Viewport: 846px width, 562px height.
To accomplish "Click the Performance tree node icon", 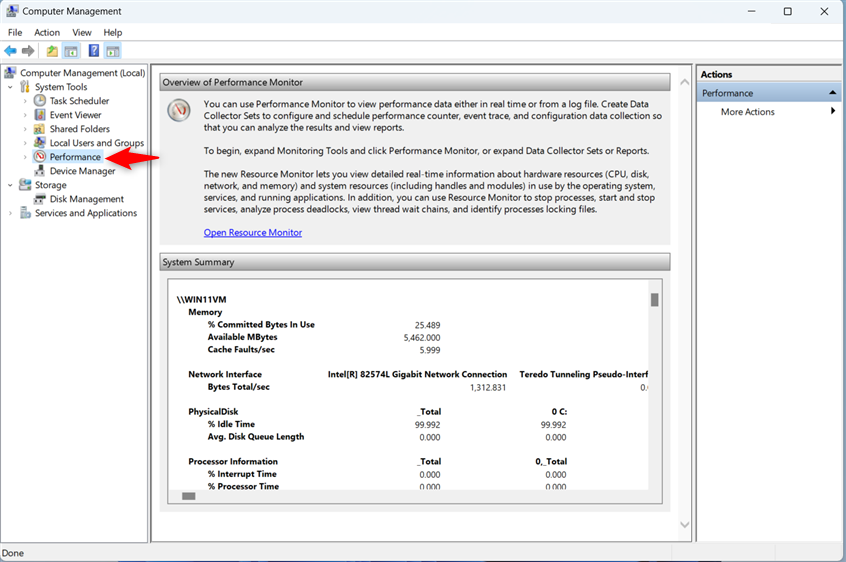I will pyautogui.click(x=40, y=156).
